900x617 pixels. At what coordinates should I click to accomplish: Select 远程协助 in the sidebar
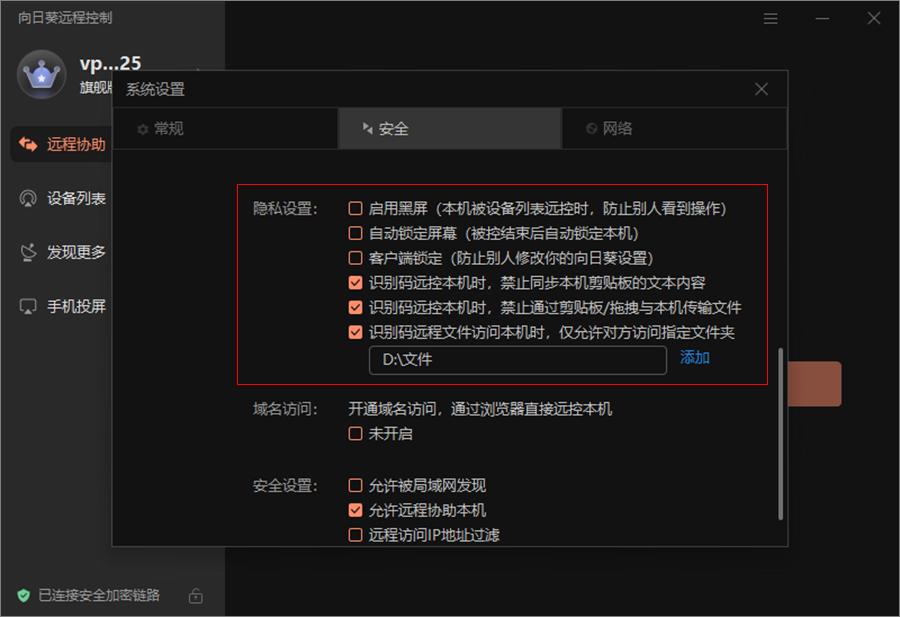62,144
